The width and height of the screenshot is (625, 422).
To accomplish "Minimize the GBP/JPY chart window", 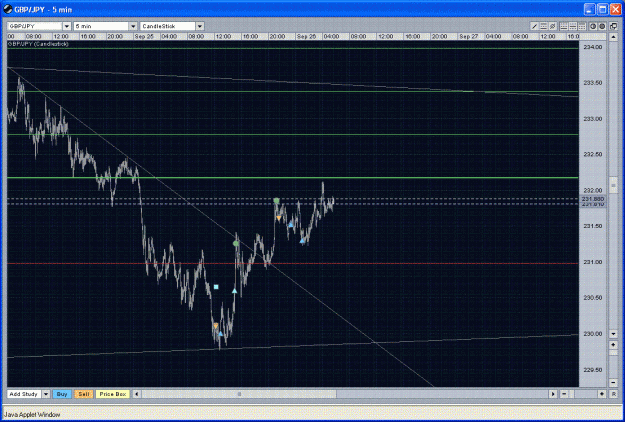I will point(591,9).
